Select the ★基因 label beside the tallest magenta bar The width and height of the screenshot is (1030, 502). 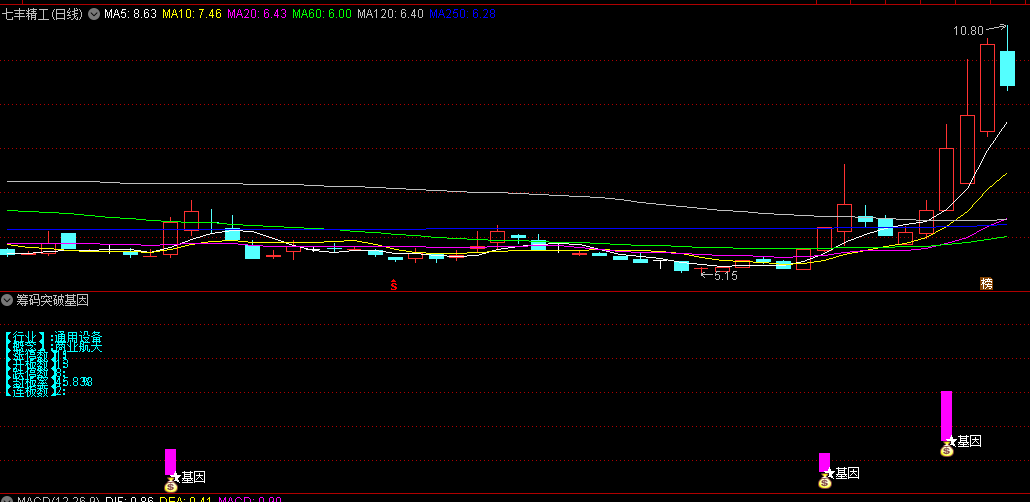[965, 442]
